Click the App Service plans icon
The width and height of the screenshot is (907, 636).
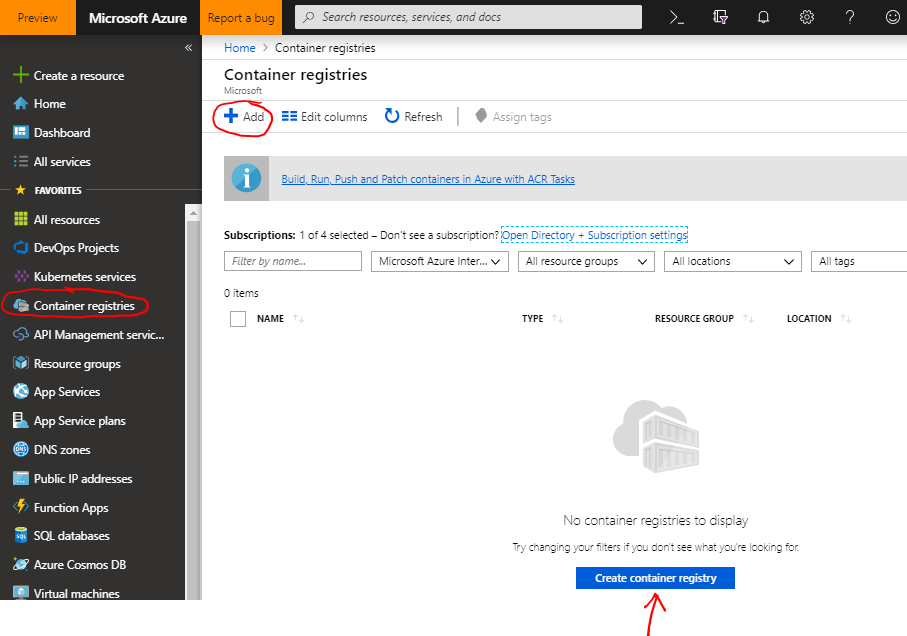click(x=20, y=420)
